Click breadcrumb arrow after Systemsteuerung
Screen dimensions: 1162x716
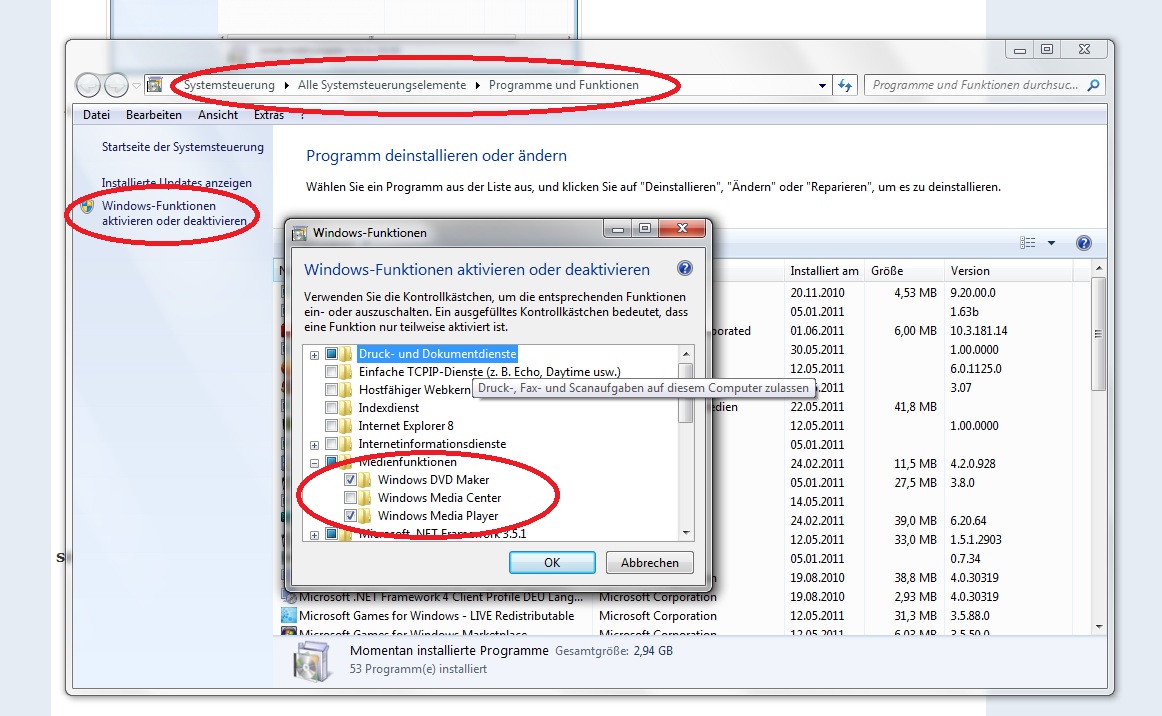(287, 85)
